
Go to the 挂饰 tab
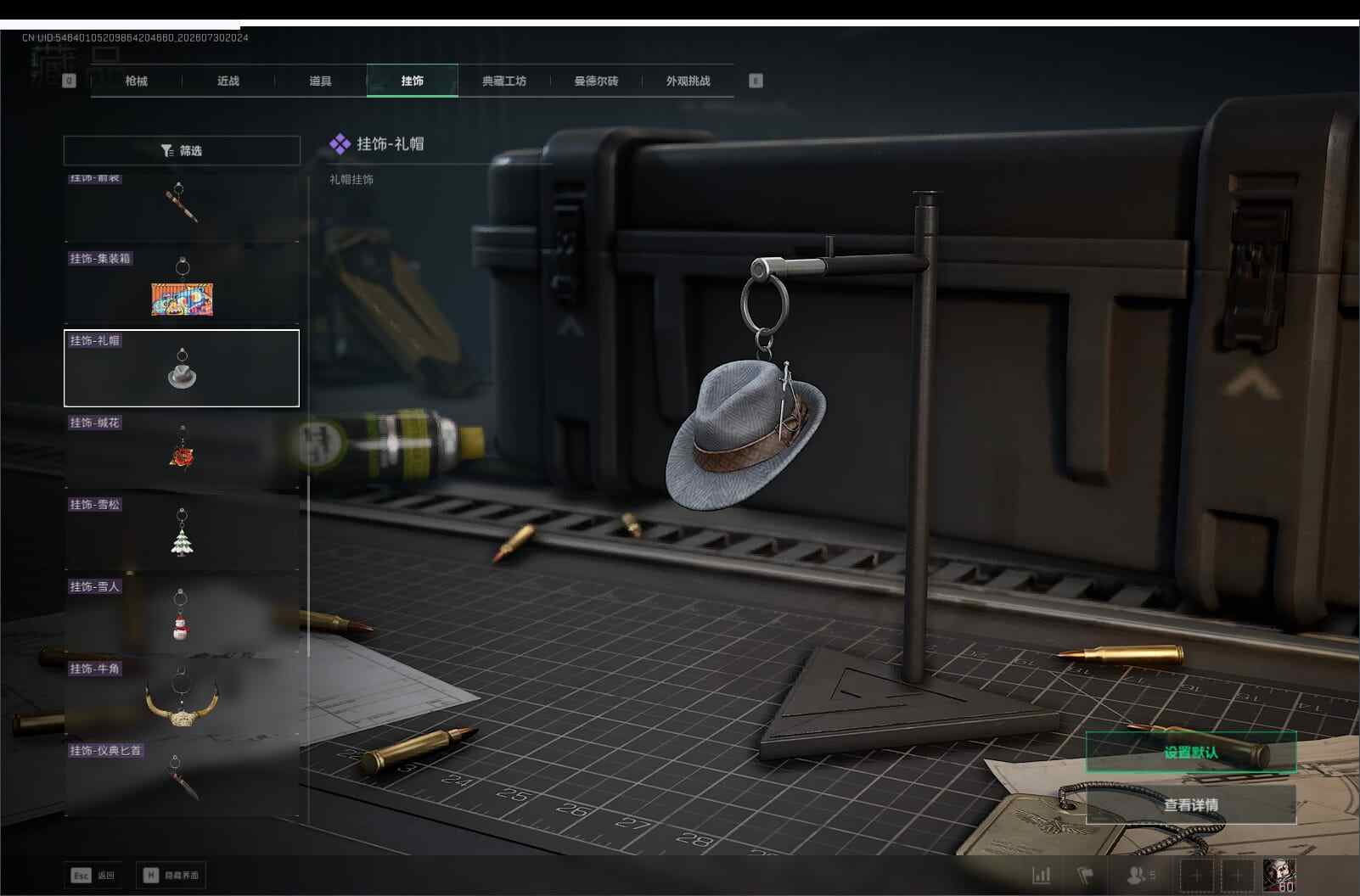tap(413, 81)
